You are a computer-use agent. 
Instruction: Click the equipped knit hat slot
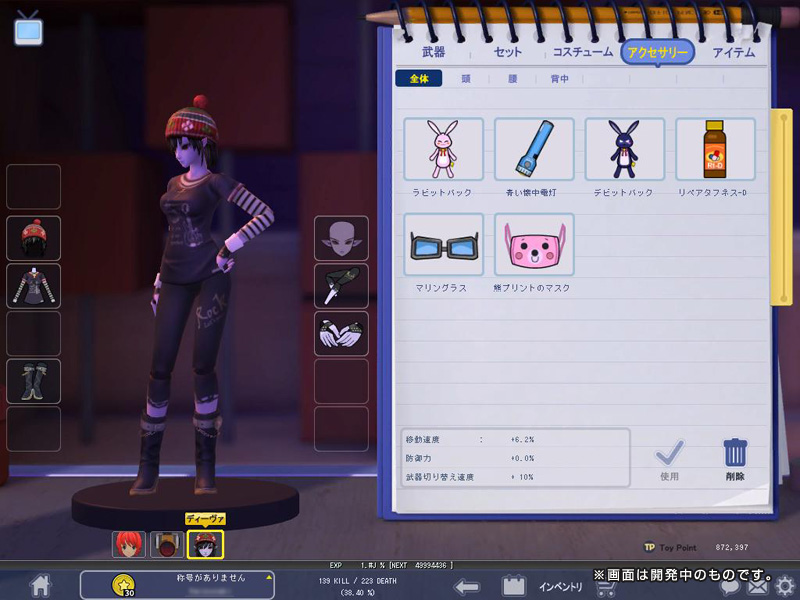(33, 238)
